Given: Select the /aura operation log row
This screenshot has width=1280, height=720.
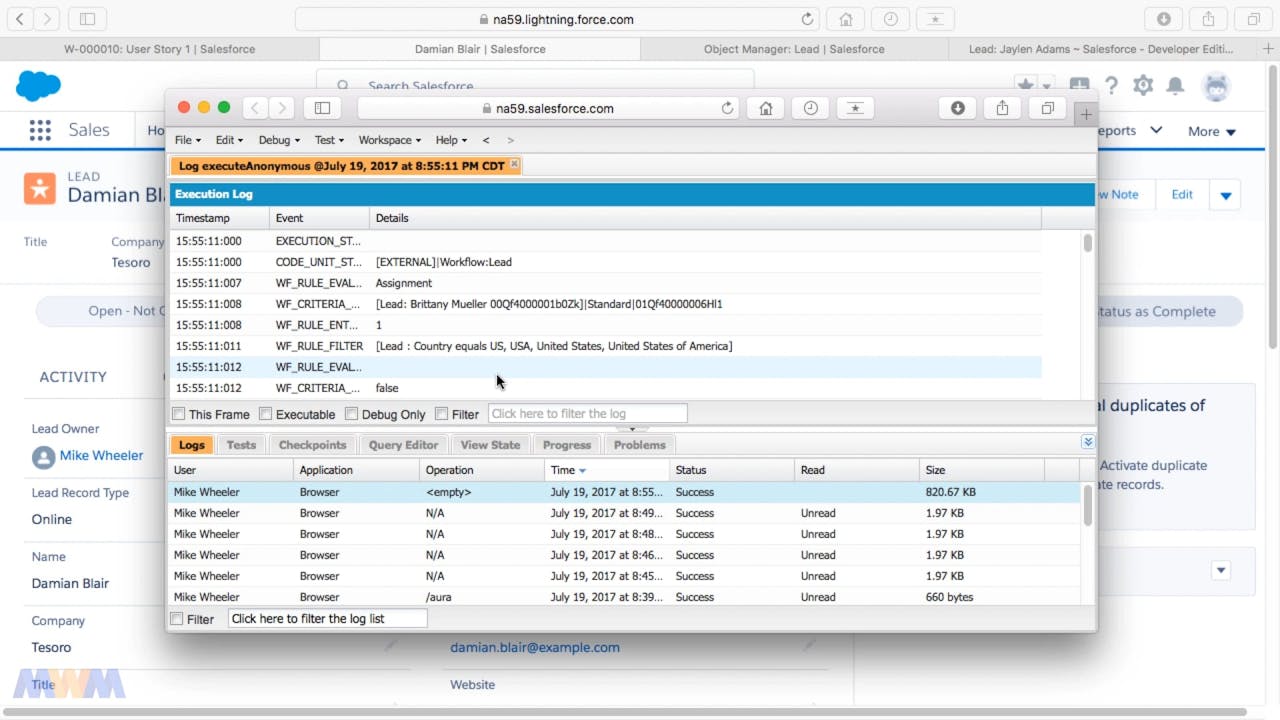Looking at the screenshot, I should tap(625, 597).
